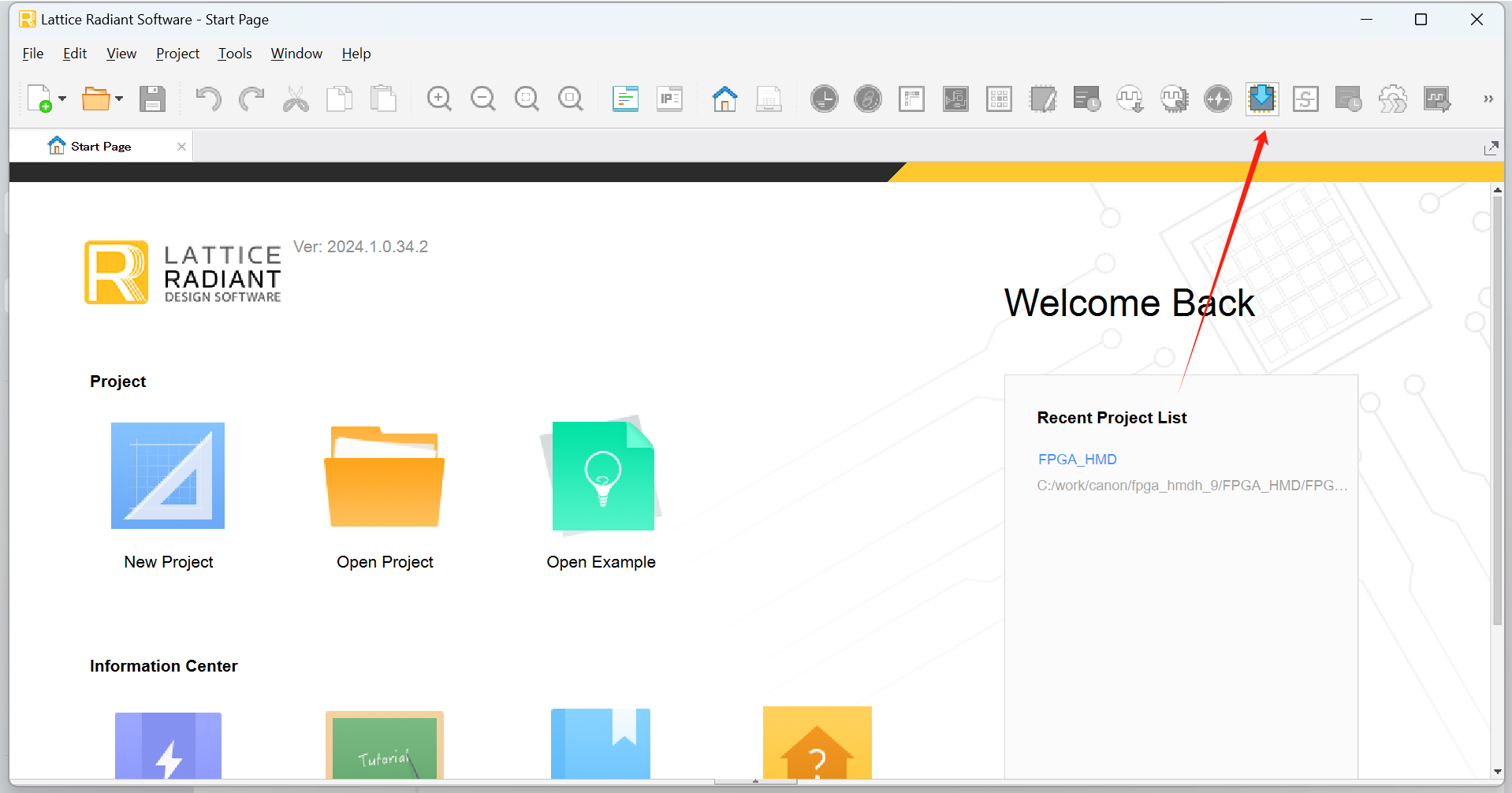Click the Undo arrow icon
The height and width of the screenshot is (793, 1512).
tap(208, 99)
